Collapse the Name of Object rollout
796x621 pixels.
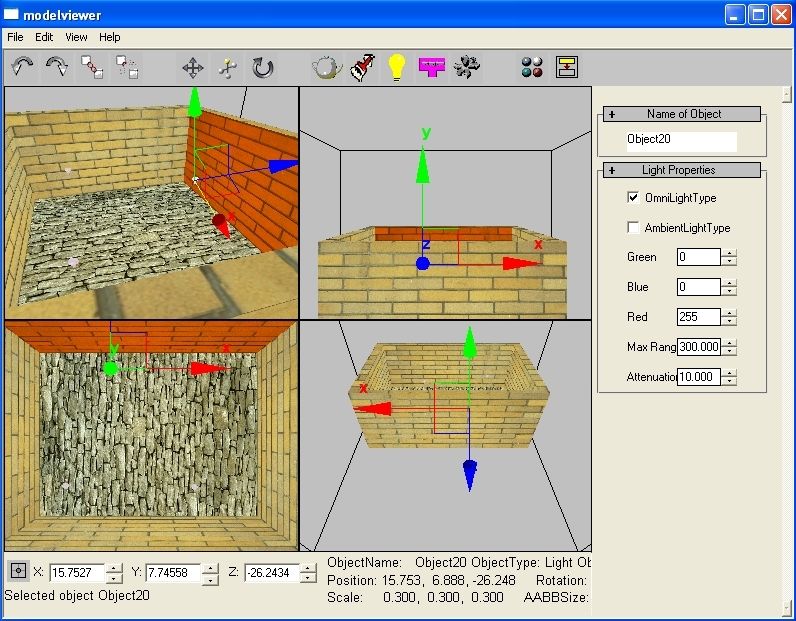pyautogui.click(x=611, y=114)
